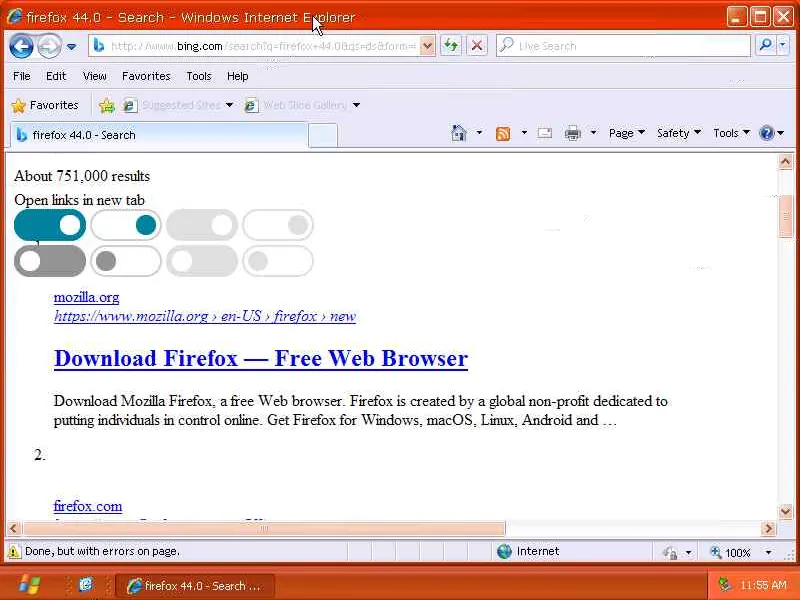Toggle the bottom light gray filled switch
800x600 pixels.
tap(202, 261)
